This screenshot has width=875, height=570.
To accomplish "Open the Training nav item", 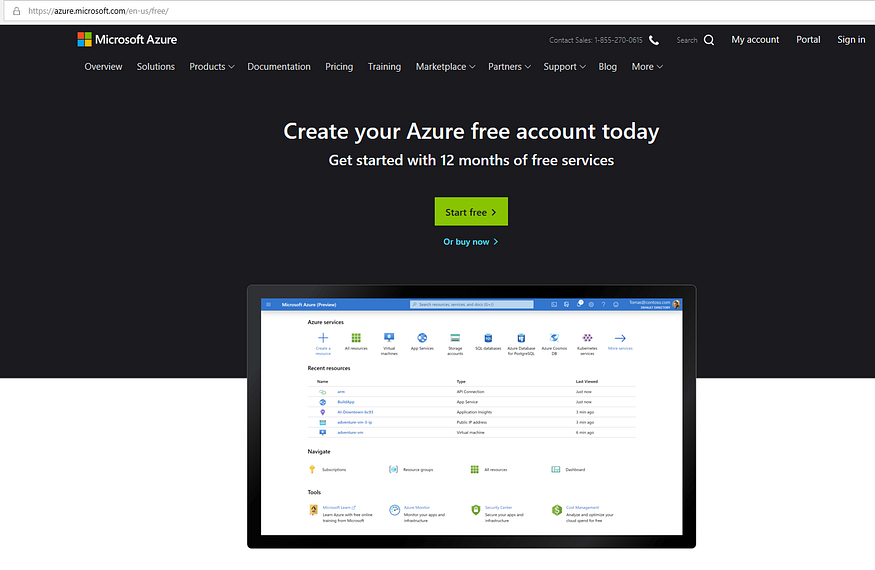I will coord(384,66).
